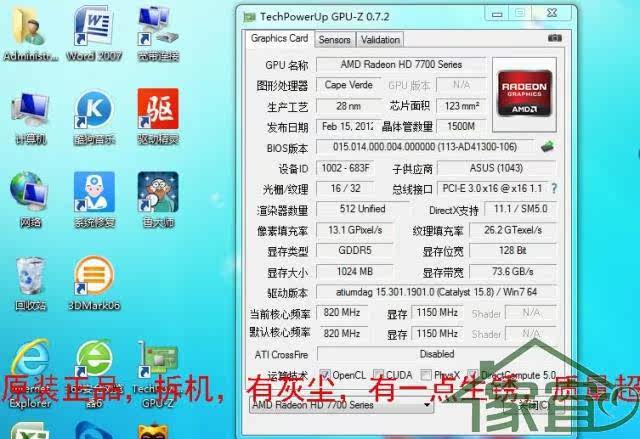Launch 3DMark06 from the desktop
640x439 pixels.
(x=94, y=284)
